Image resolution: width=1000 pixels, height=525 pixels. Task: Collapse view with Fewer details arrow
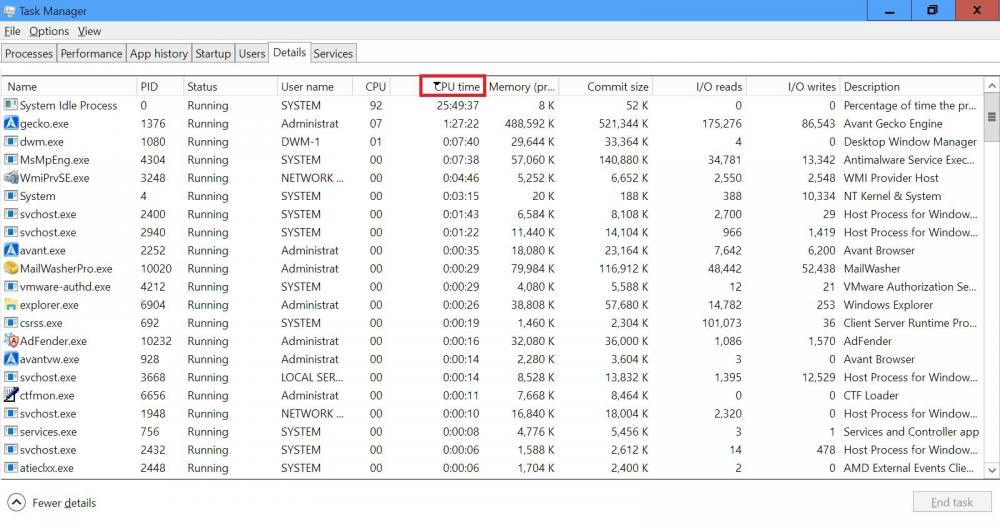coord(17,503)
